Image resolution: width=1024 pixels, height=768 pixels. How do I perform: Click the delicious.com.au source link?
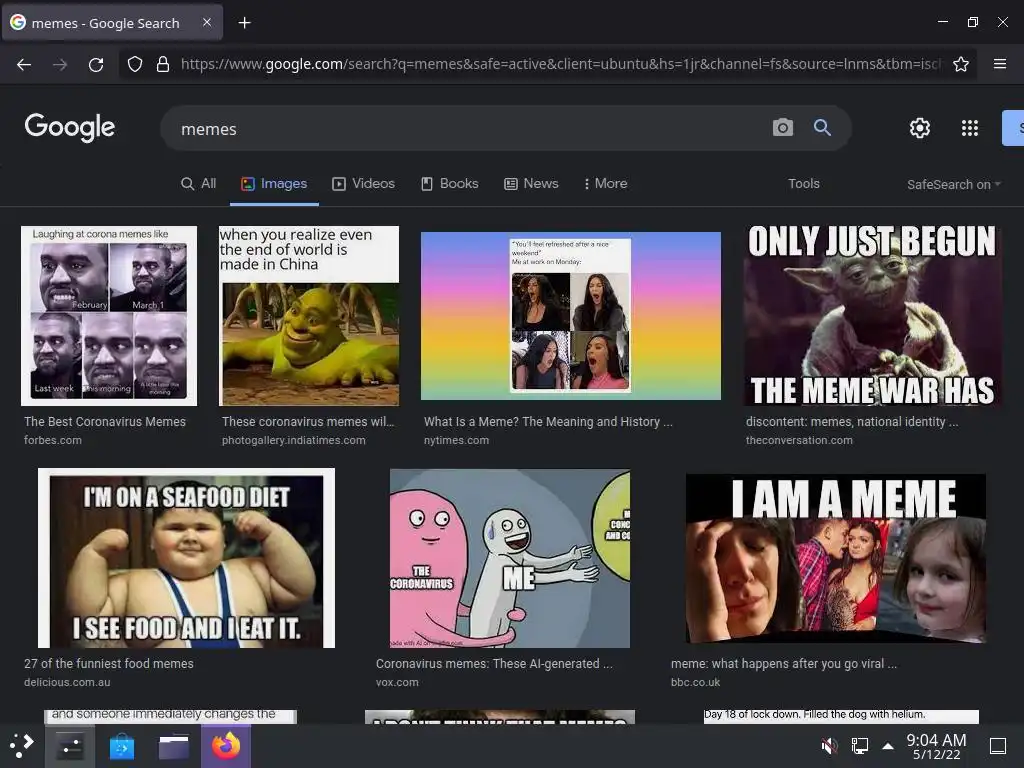coord(67,682)
